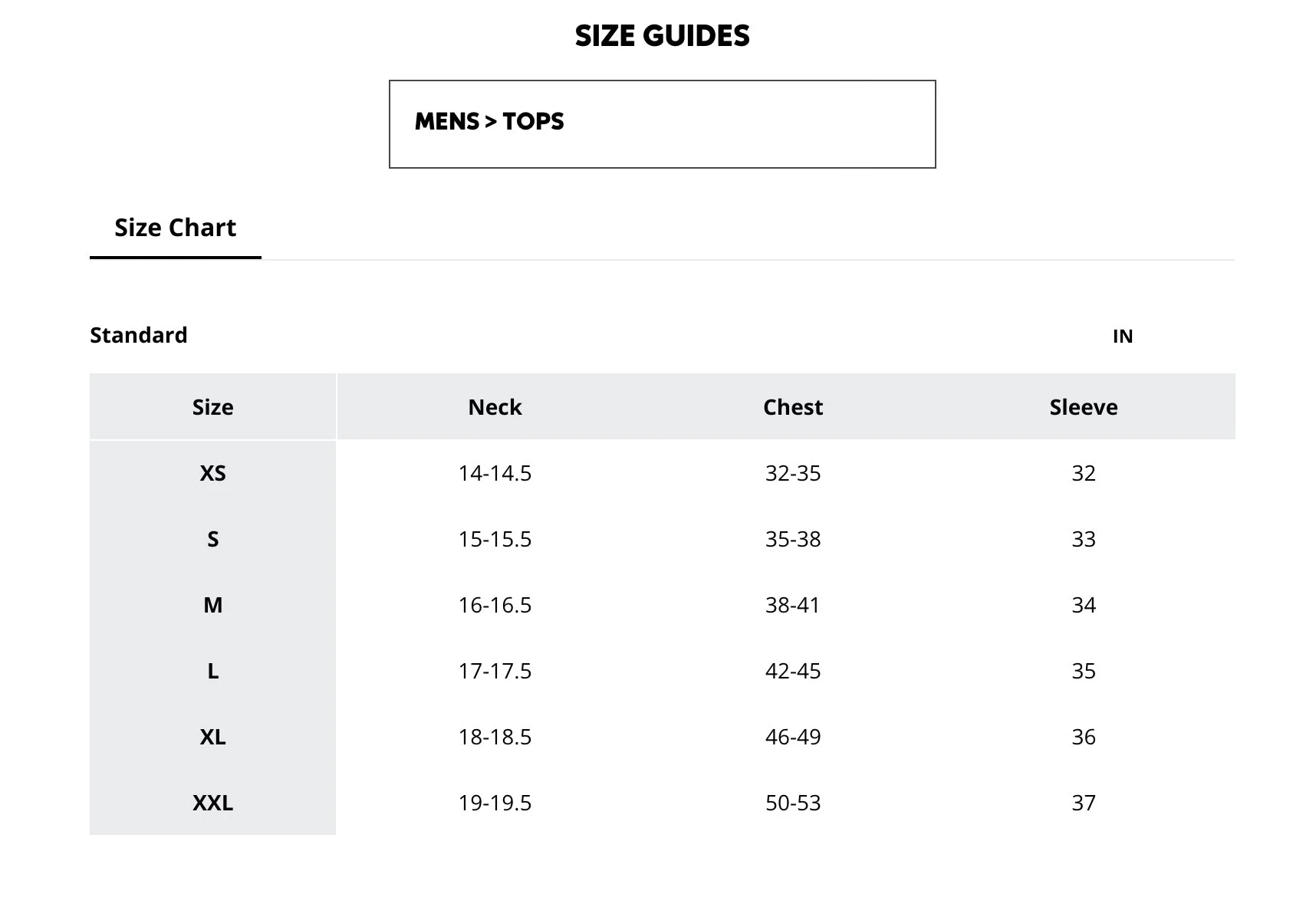Select the XS size row label
This screenshot has height=897, width=1316.
(212, 473)
